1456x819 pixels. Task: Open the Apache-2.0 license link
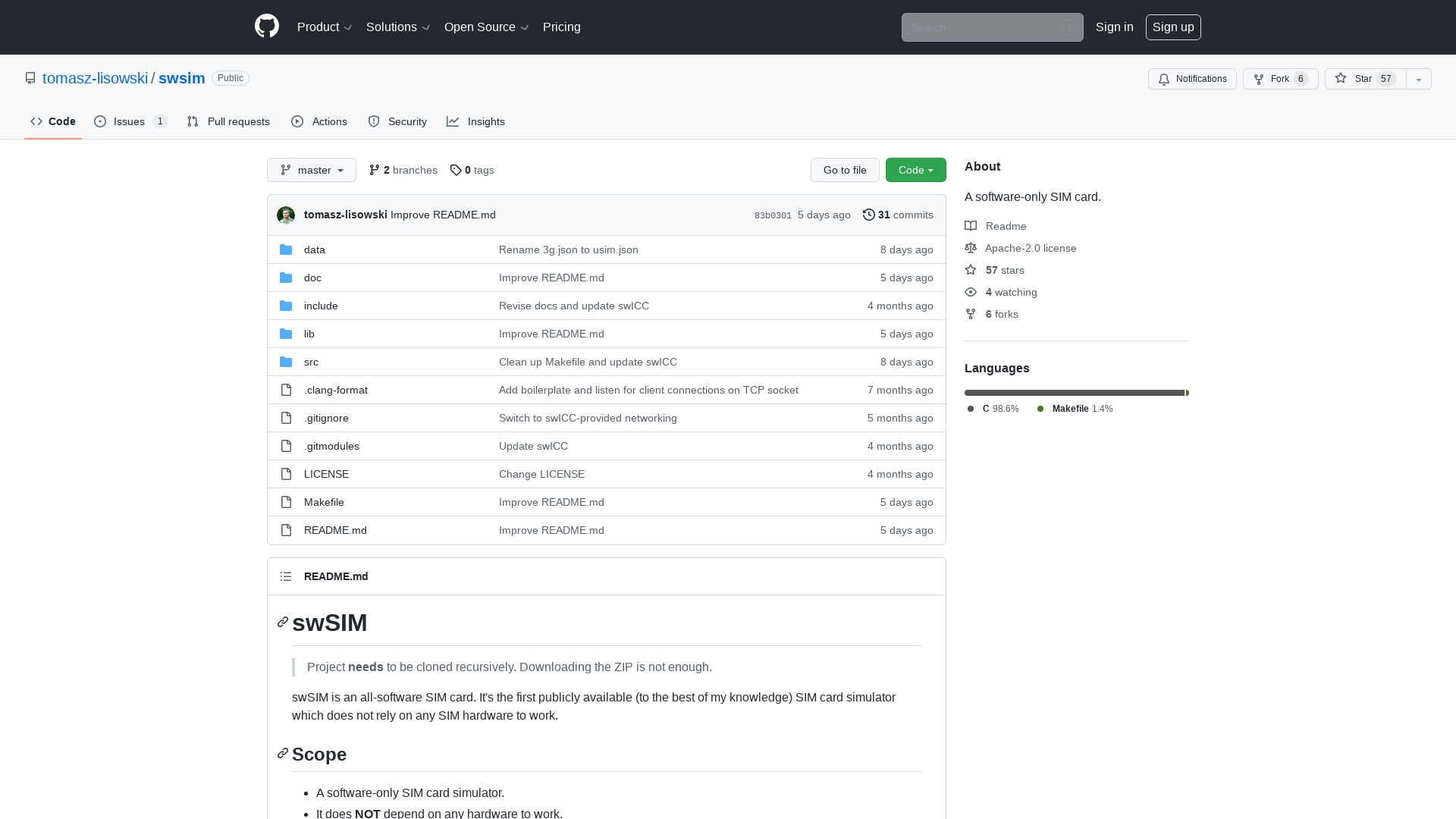(x=1030, y=248)
